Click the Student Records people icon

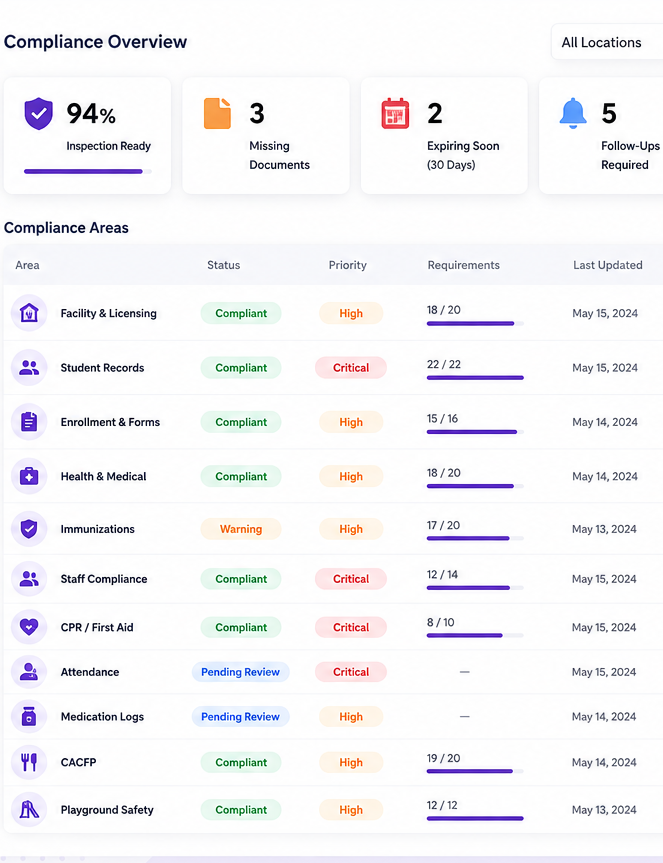[29, 368]
